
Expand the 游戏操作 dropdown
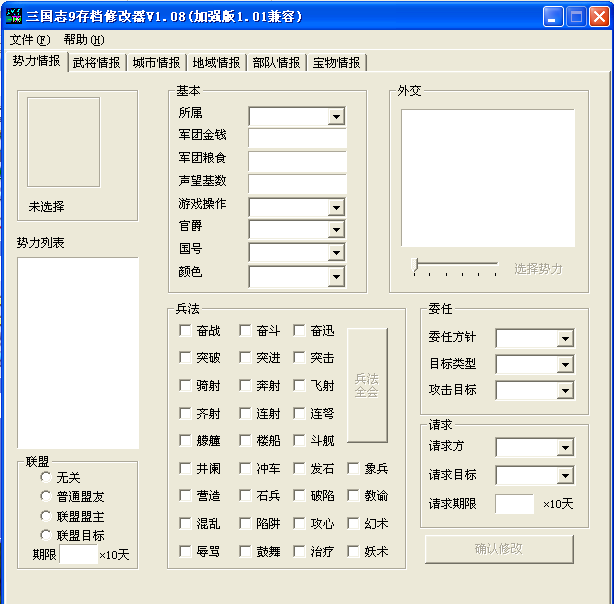(336, 208)
